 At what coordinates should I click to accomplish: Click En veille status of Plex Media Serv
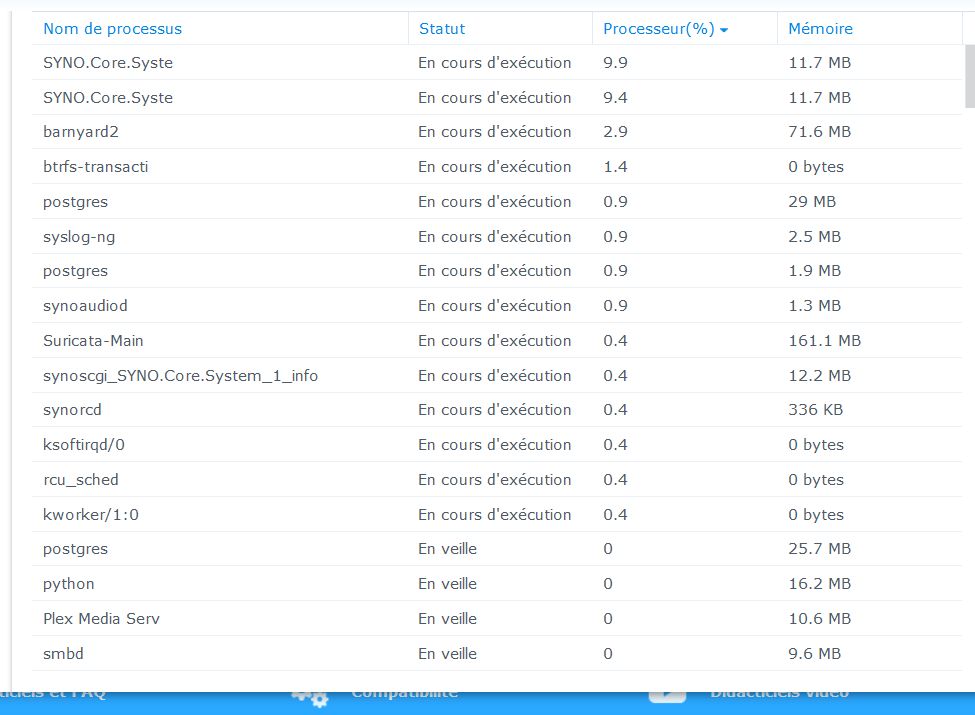[x=448, y=618]
